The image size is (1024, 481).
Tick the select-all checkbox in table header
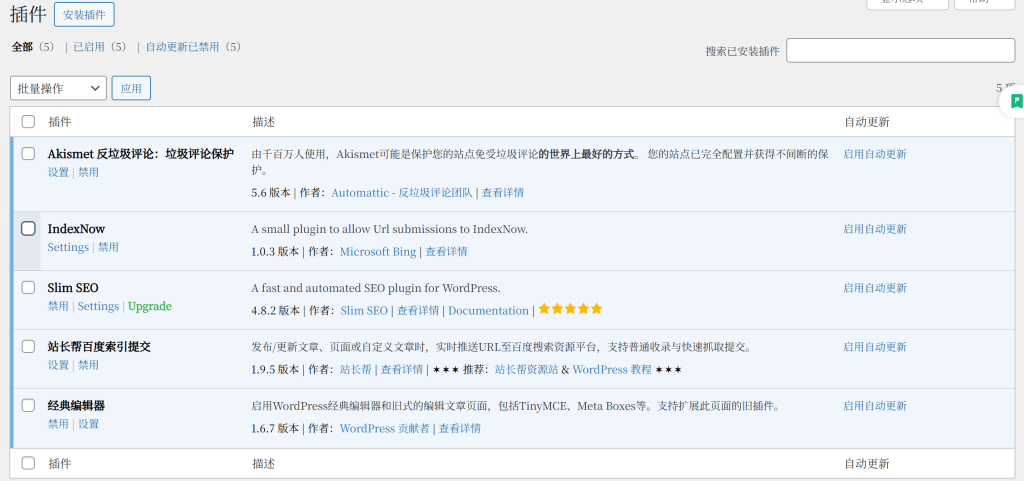click(x=28, y=121)
